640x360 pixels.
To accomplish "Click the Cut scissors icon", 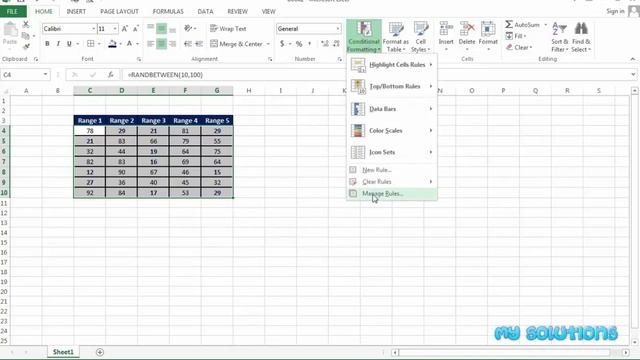I will click(26, 24).
